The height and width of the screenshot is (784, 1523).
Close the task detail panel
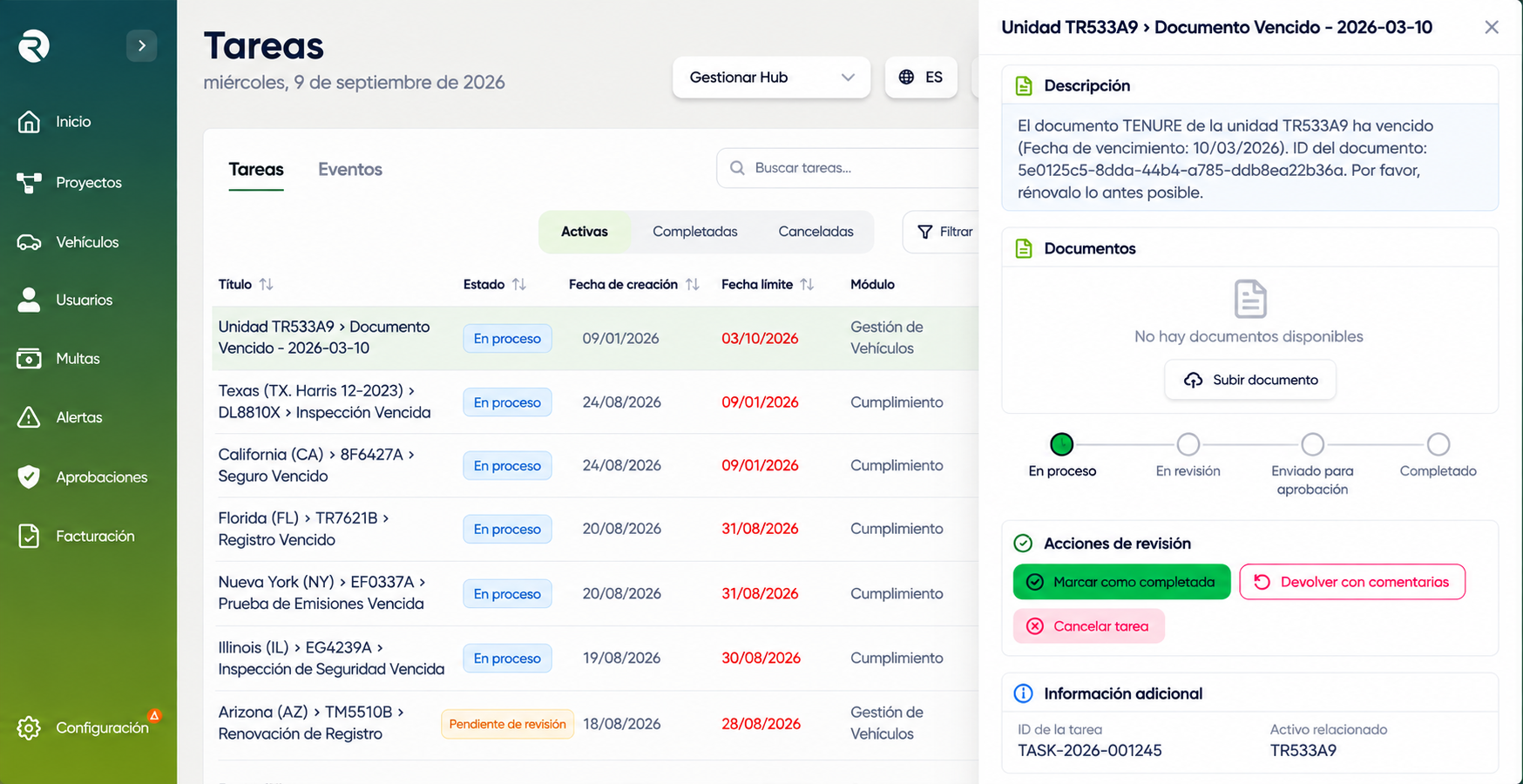point(1492,27)
